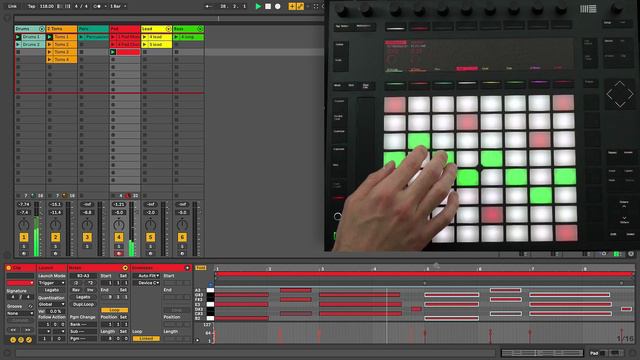Toggle the metronome in the control bar

97,6
